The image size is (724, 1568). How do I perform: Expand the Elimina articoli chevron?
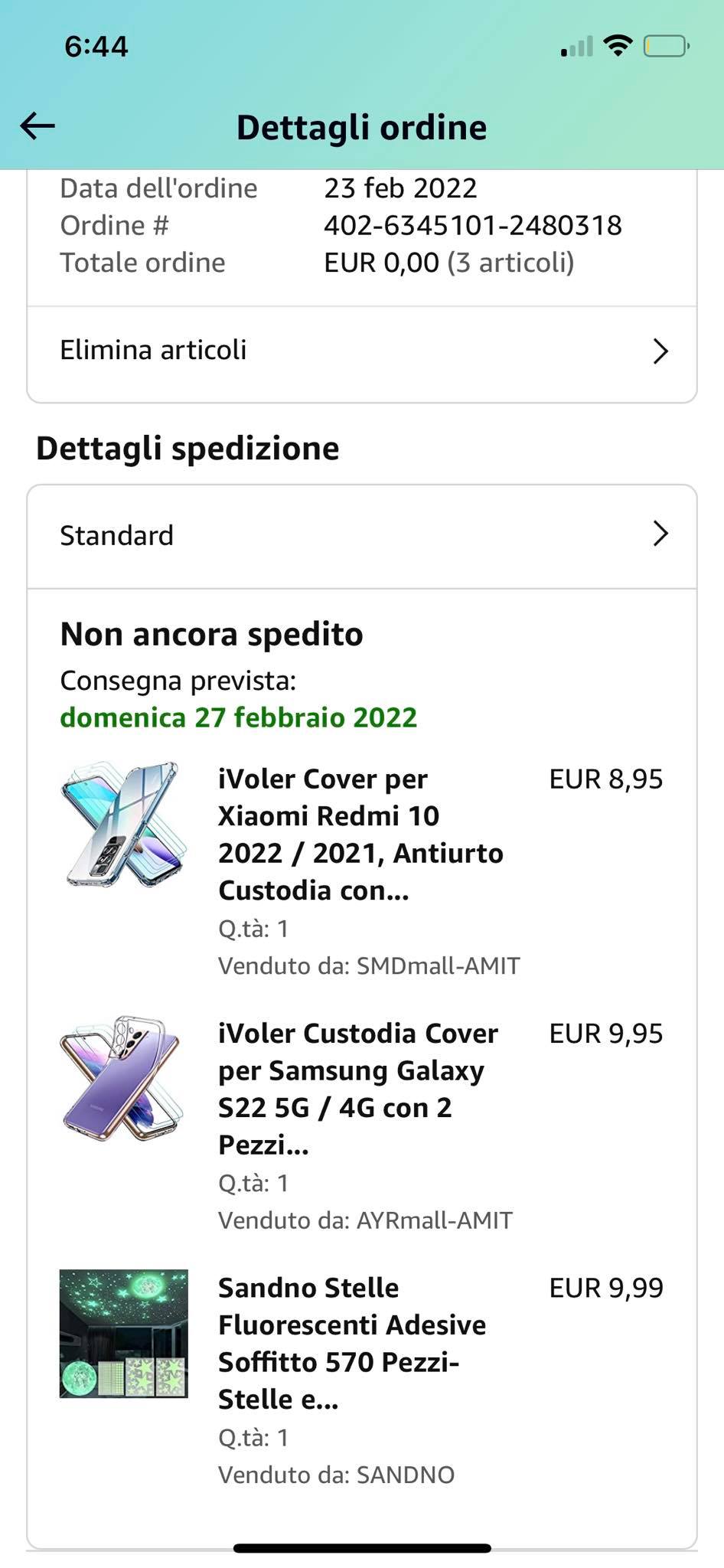(660, 351)
